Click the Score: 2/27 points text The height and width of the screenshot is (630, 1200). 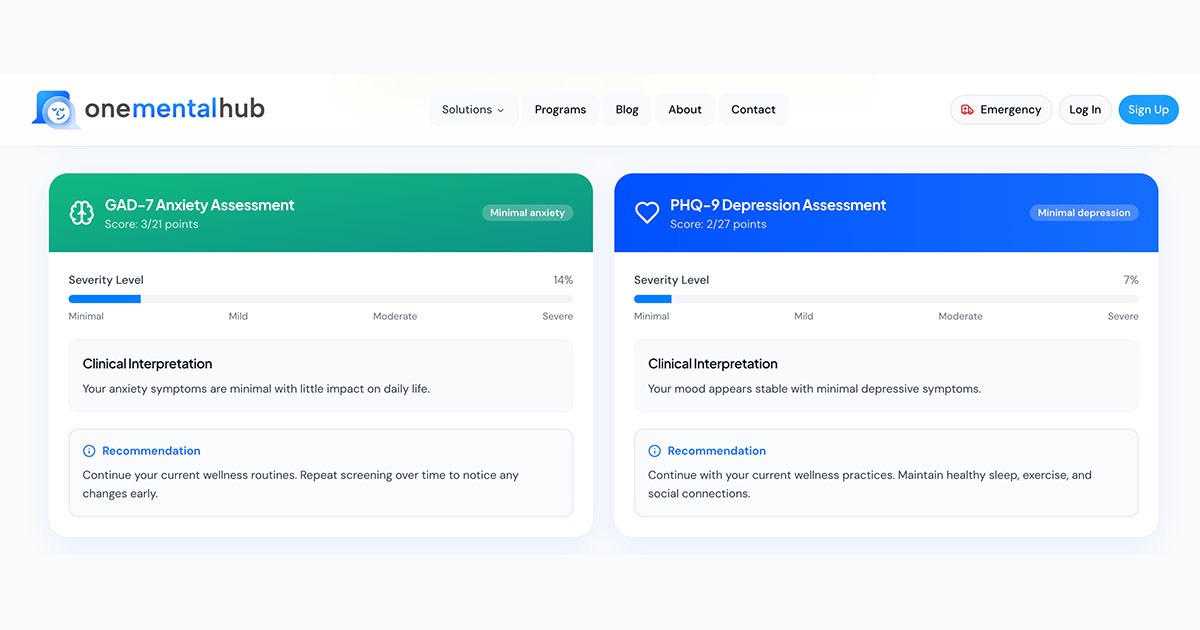[x=719, y=224]
